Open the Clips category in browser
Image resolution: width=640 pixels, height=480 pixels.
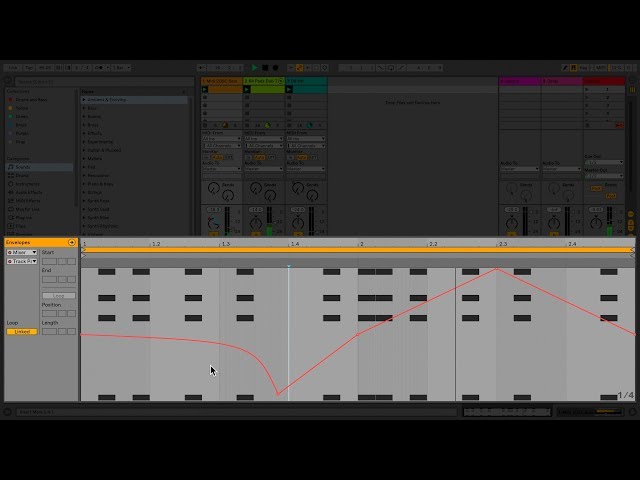pyautogui.click(x=20, y=226)
